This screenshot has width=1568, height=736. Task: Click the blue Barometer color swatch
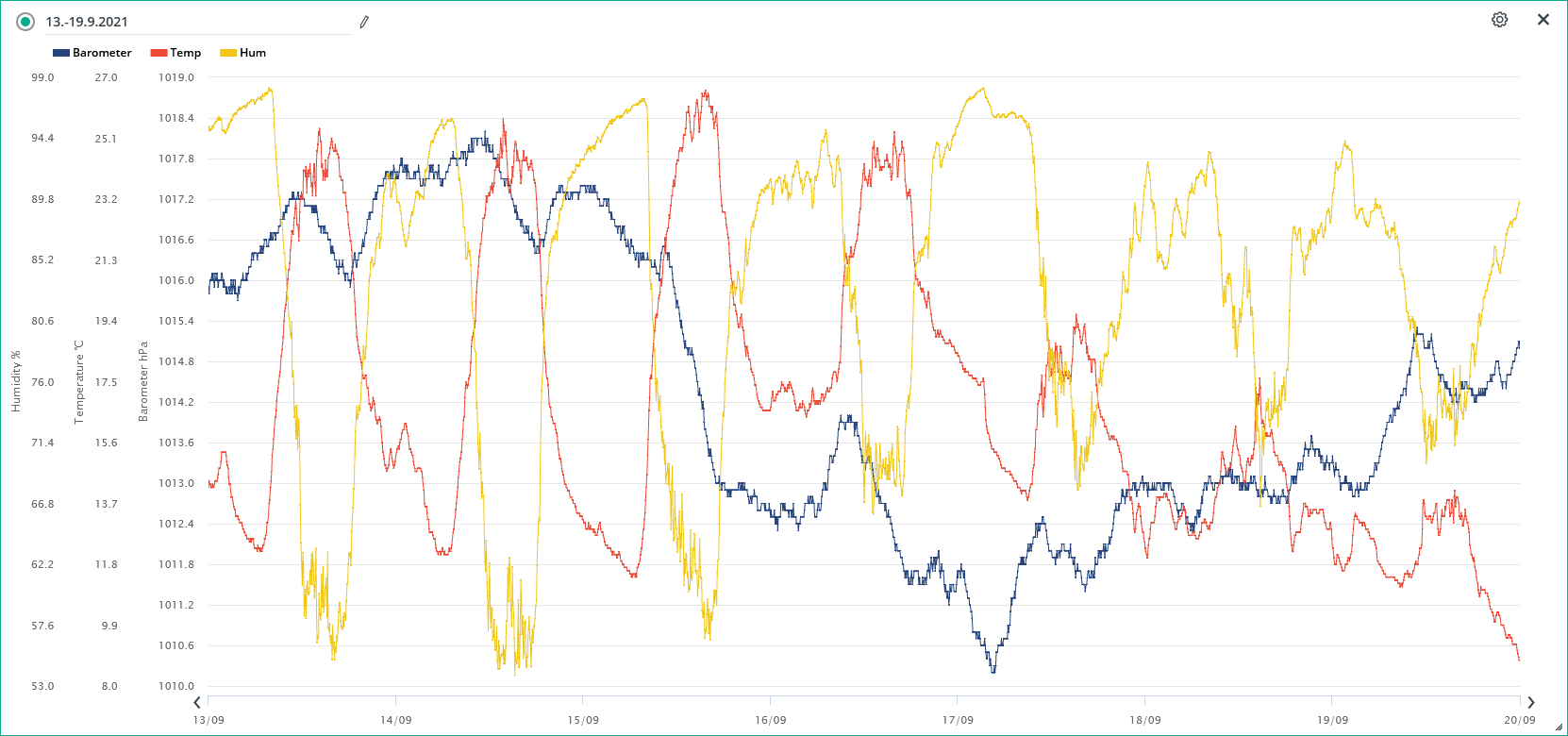click(x=61, y=53)
